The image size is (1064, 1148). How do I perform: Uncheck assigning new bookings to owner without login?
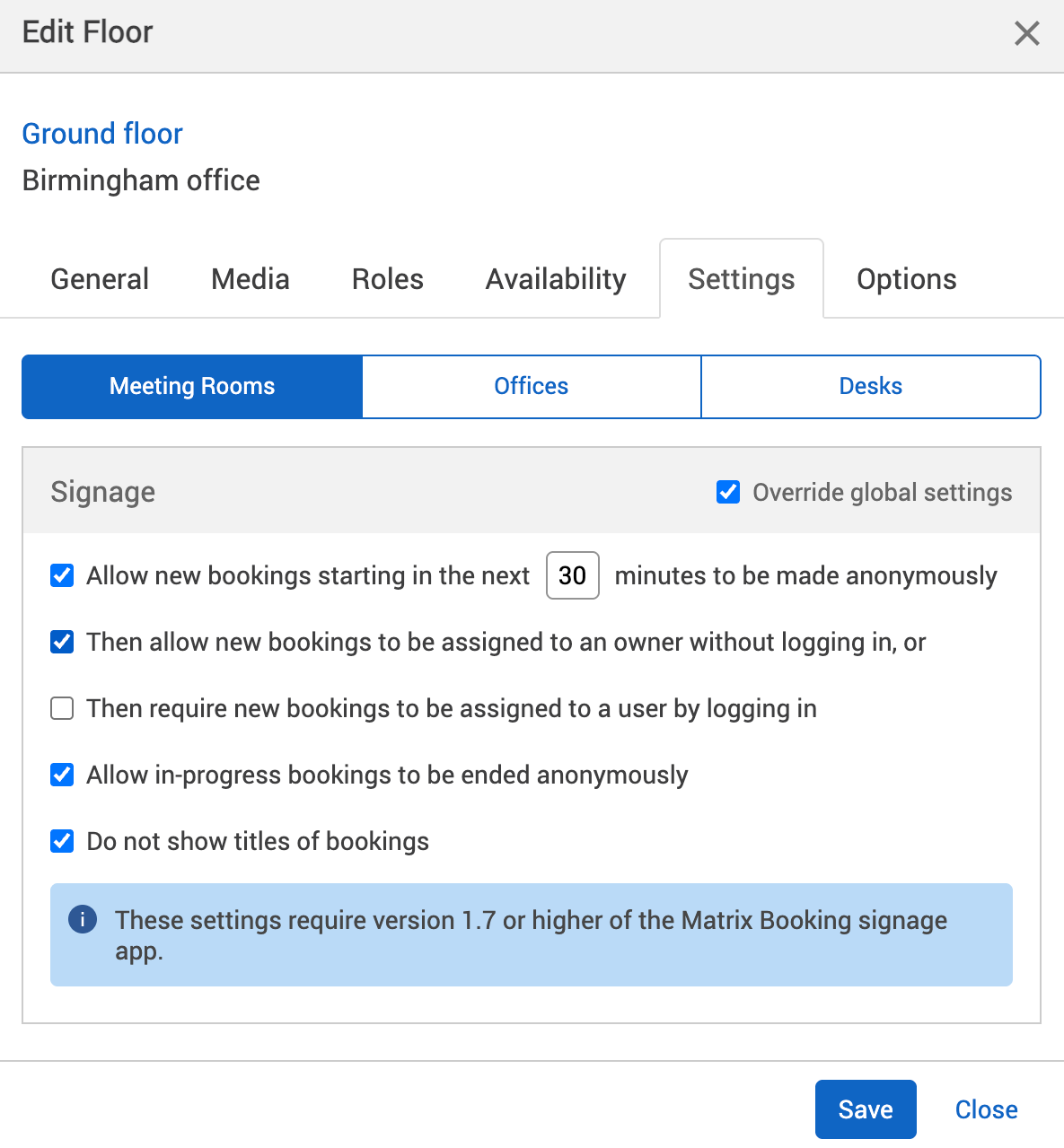(61, 642)
